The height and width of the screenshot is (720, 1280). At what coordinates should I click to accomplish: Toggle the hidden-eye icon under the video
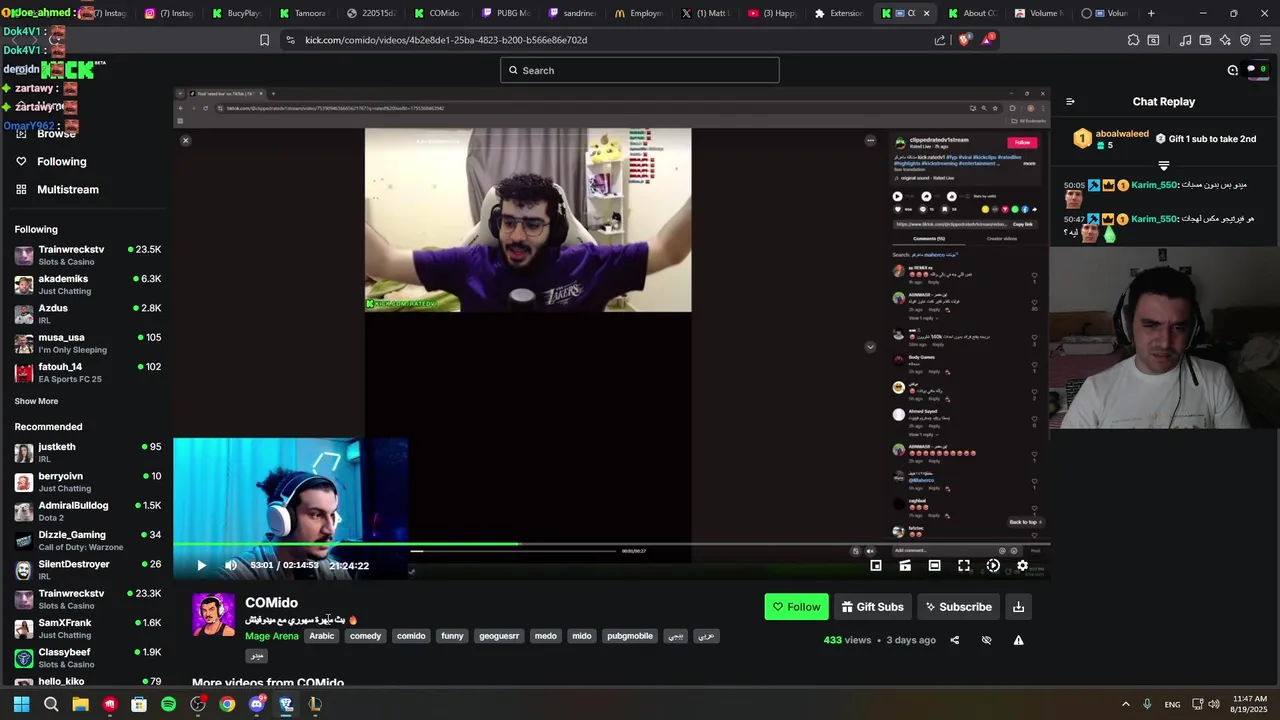pyautogui.click(x=986, y=640)
